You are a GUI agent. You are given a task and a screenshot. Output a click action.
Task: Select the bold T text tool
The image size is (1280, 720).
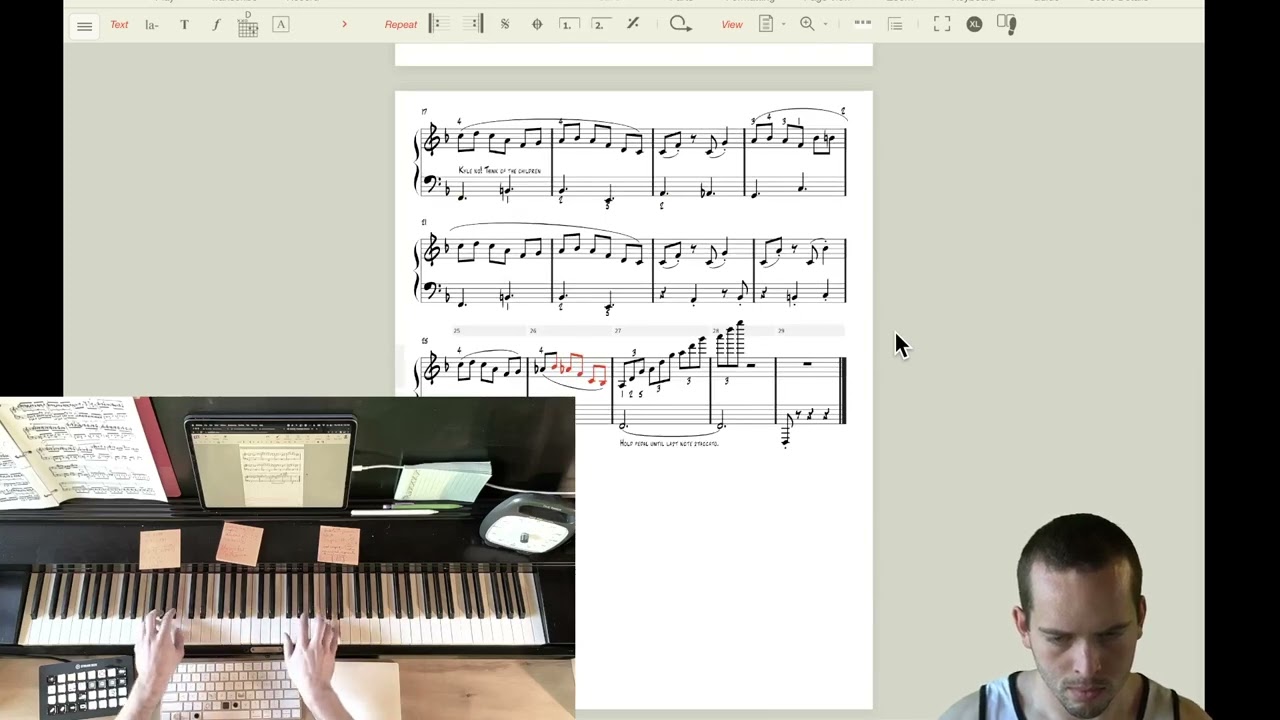coord(184,25)
